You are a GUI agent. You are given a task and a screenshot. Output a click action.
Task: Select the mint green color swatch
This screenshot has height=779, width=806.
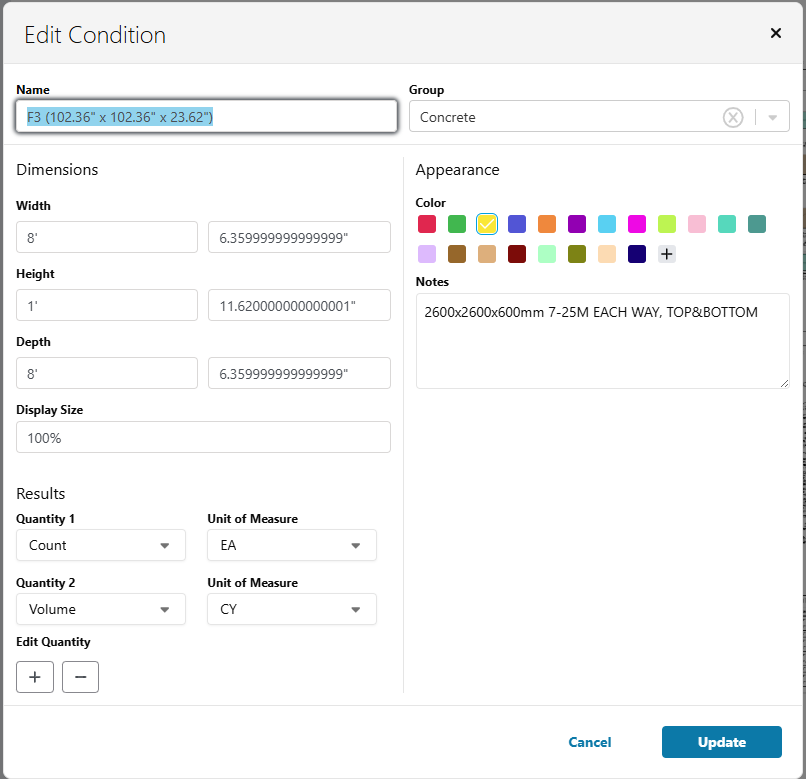pos(547,254)
